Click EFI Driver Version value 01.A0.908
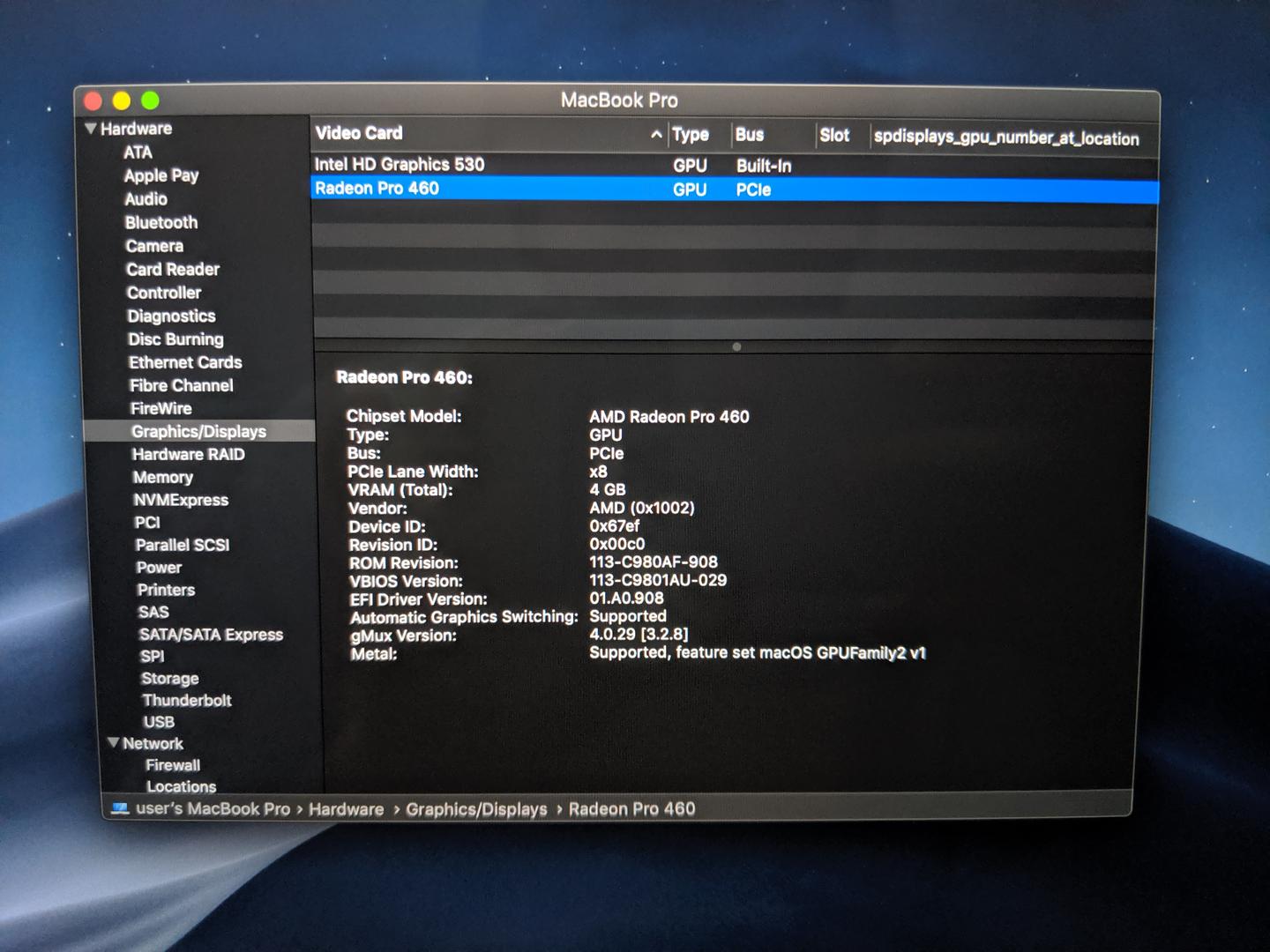The image size is (1270, 952). [x=626, y=599]
